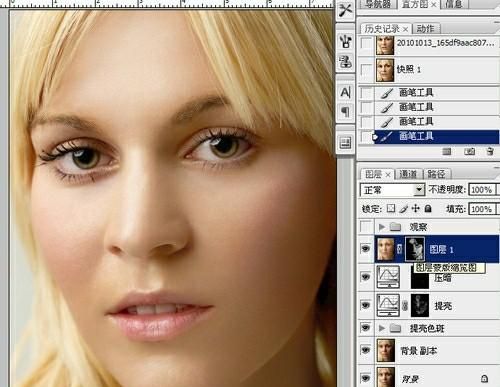Viewport: 500px width, 387px height.
Task: Click the 填充 100% field
Action: pyautogui.click(x=482, y=209)
